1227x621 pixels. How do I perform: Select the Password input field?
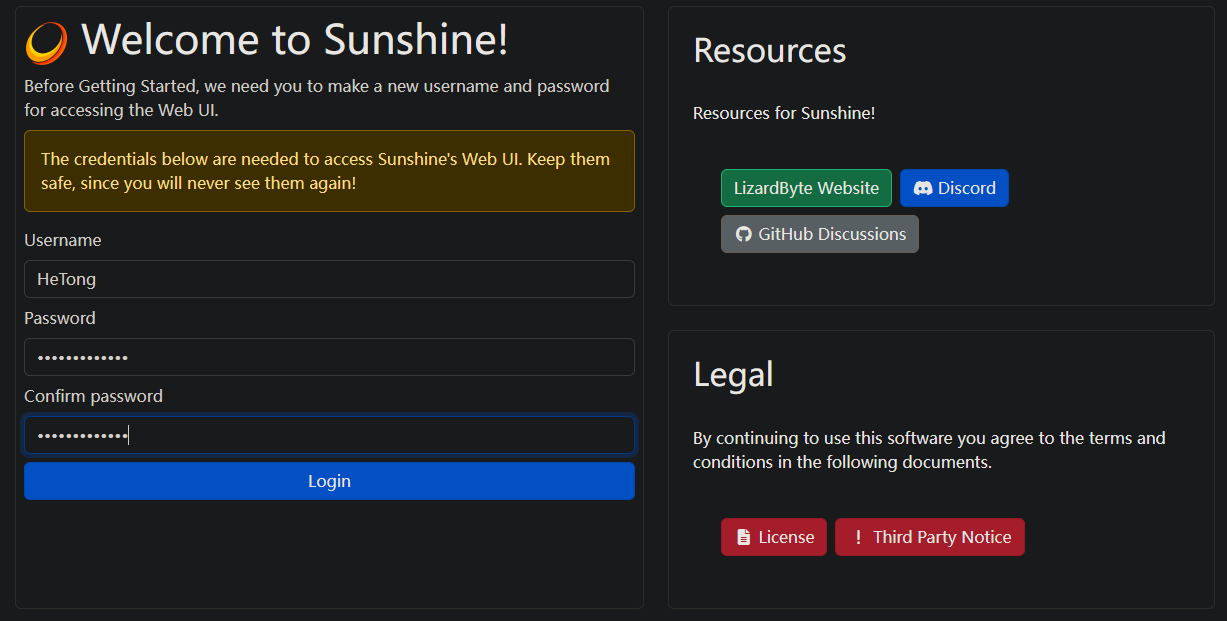click(329, 357)
